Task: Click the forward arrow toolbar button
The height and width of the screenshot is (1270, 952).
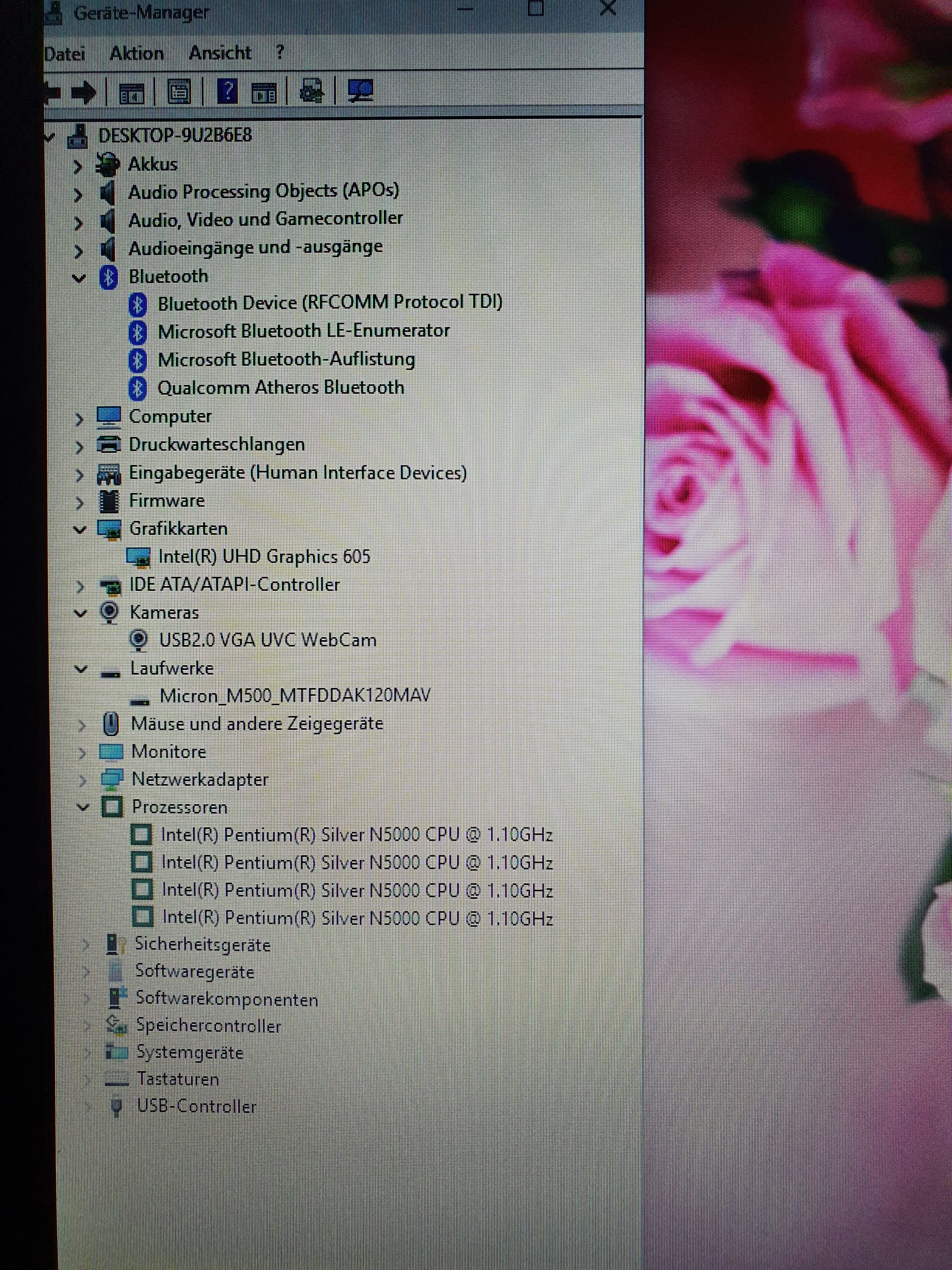Action: click(84, 92)
